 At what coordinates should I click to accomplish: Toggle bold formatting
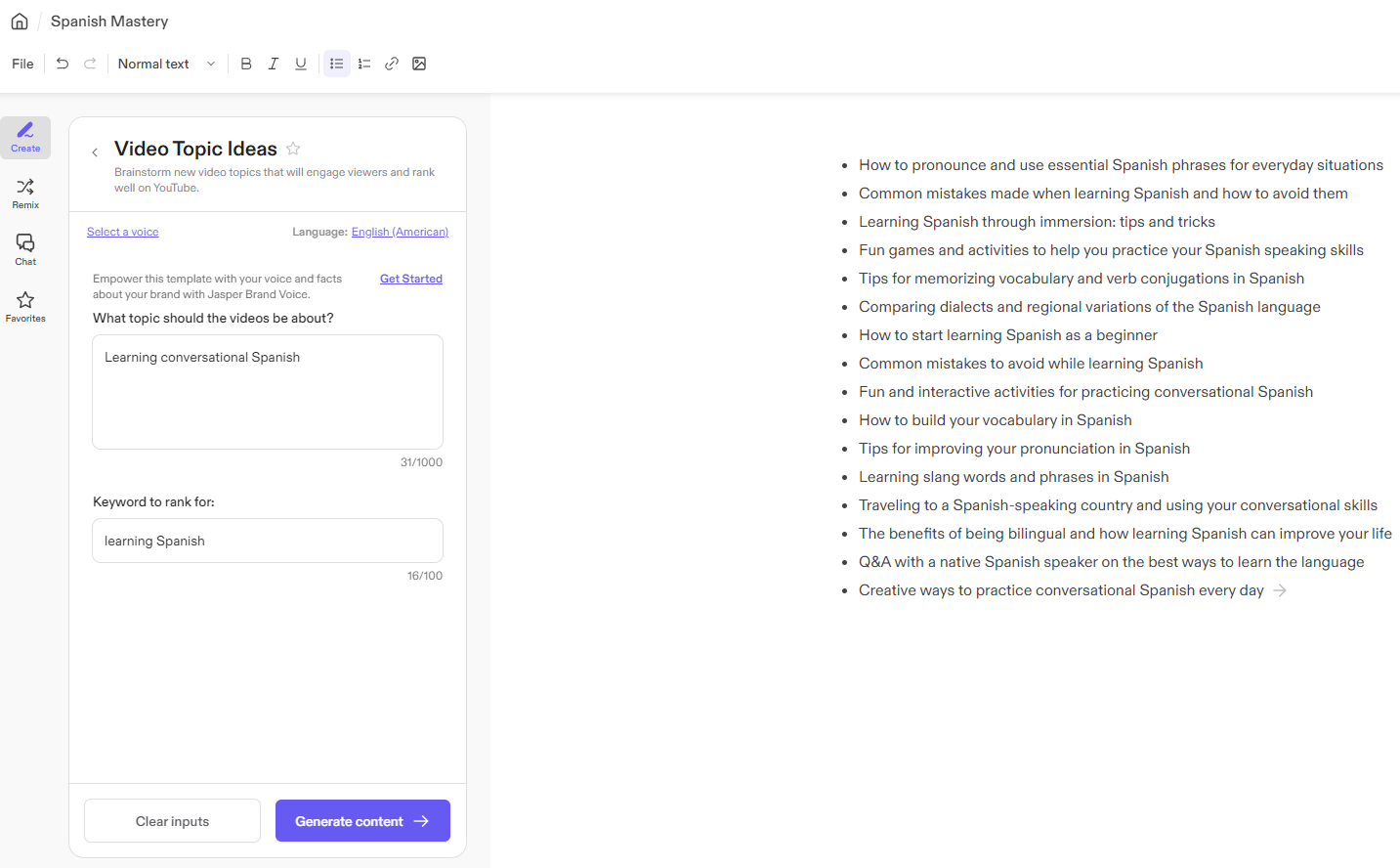[x=246, y=64]
